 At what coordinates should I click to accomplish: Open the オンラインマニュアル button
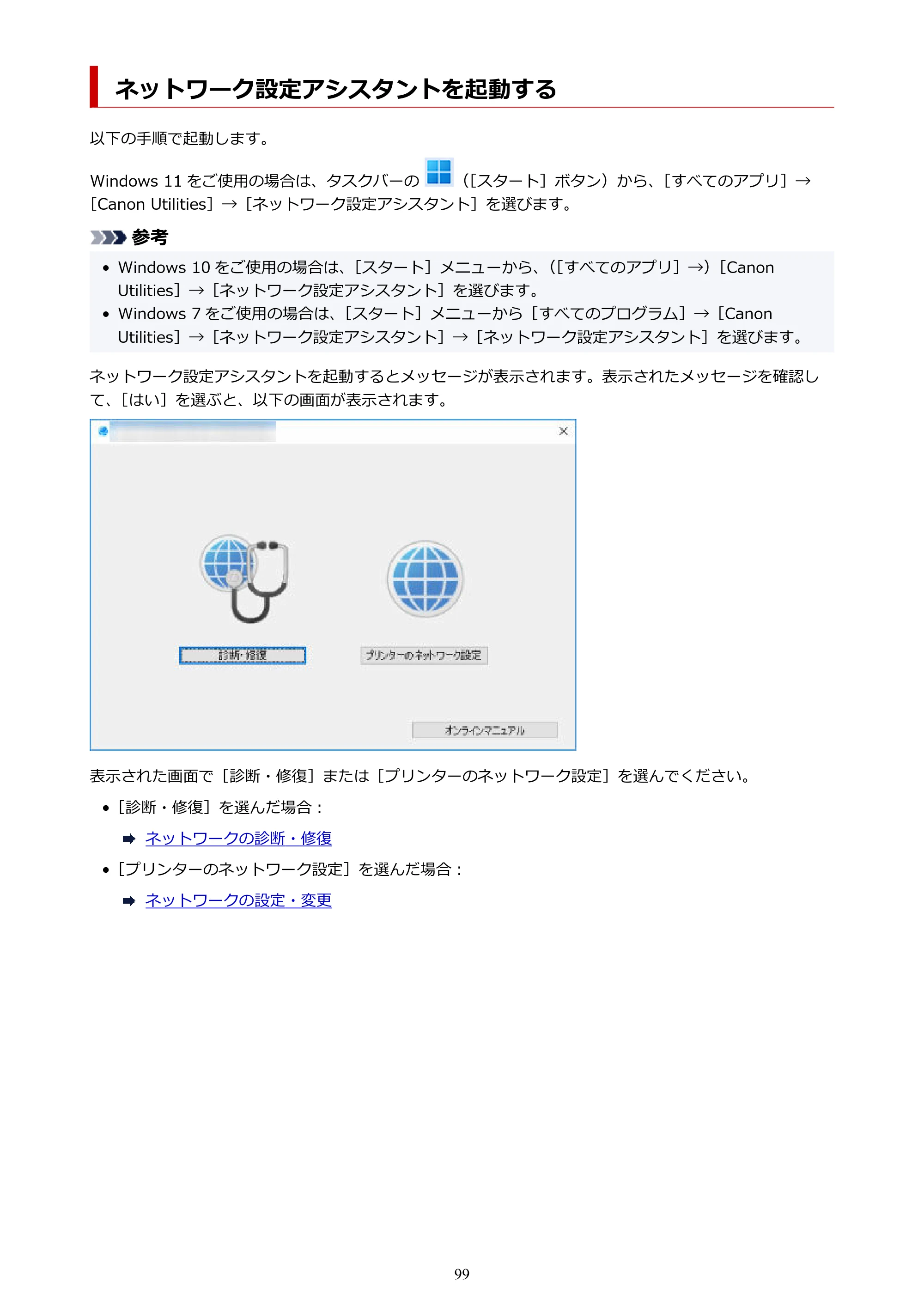(485, 730)
